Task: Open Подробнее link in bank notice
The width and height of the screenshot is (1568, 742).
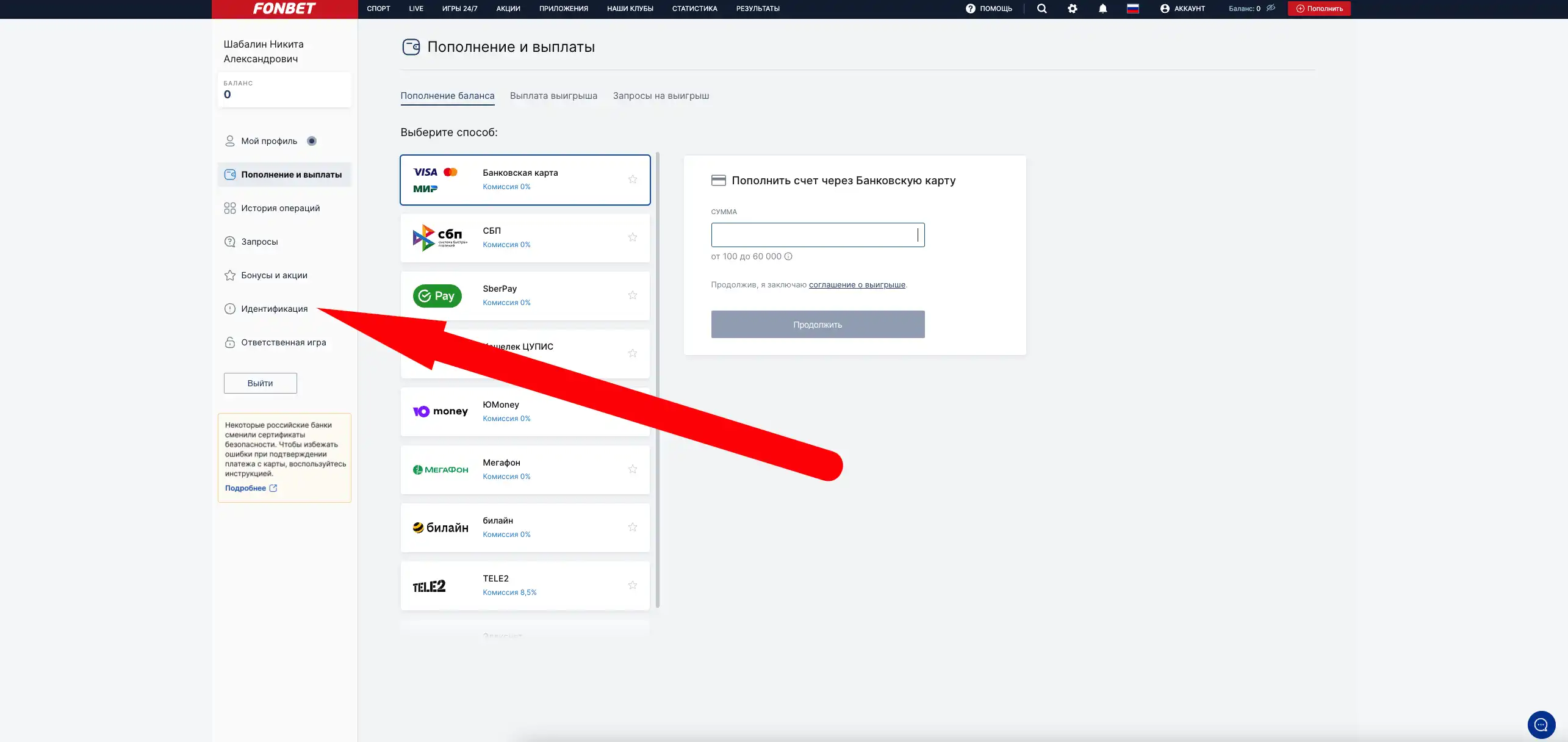Action: pos(245,488)
